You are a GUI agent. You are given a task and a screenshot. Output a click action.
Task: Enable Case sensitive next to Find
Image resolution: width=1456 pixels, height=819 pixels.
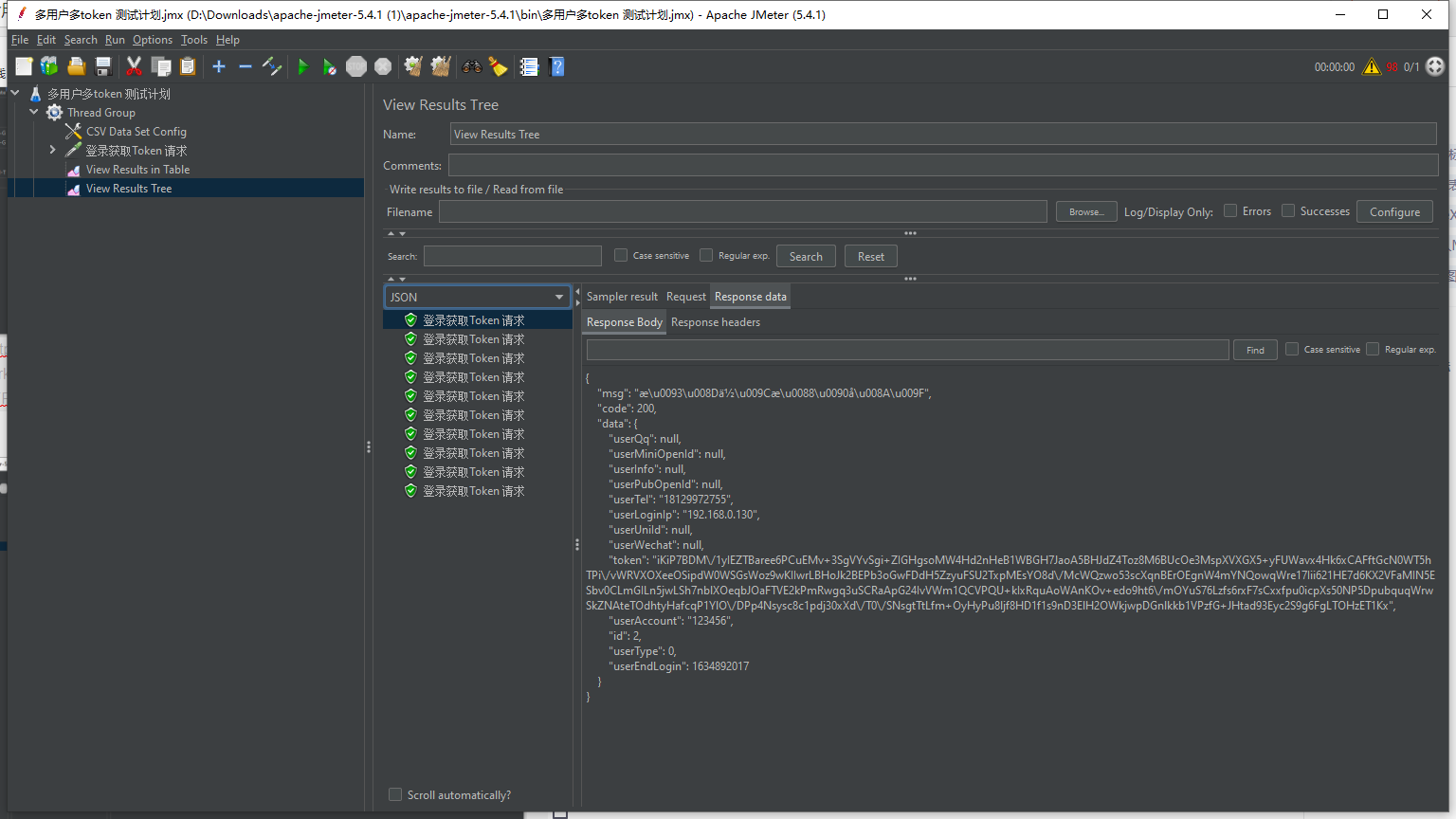(x=1292, y=349)
